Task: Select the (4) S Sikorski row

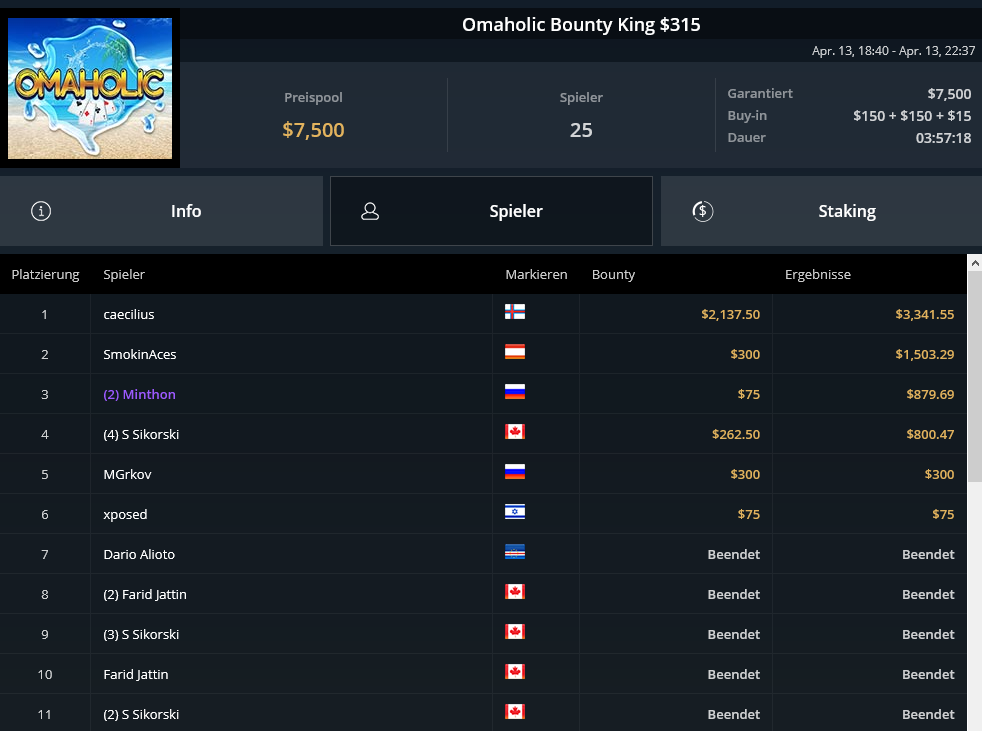Action: click(x=141, y=434)
